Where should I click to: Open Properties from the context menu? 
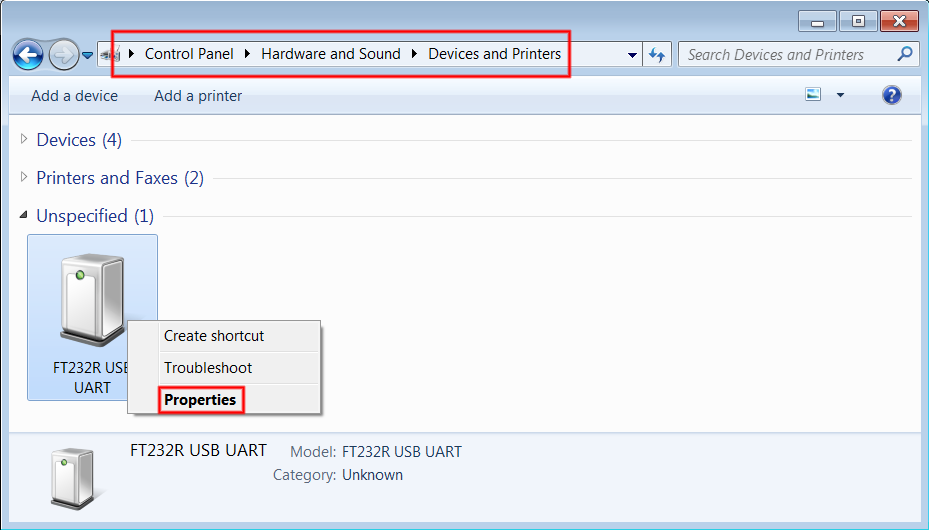(200, 400)
